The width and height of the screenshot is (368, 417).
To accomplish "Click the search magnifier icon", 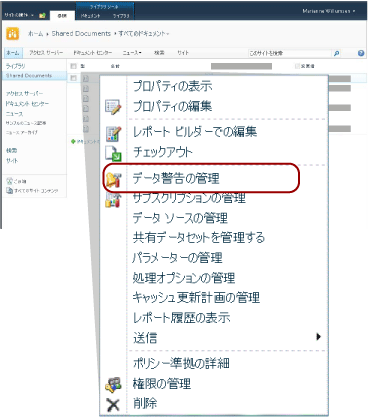I will (x=336, y=53).
